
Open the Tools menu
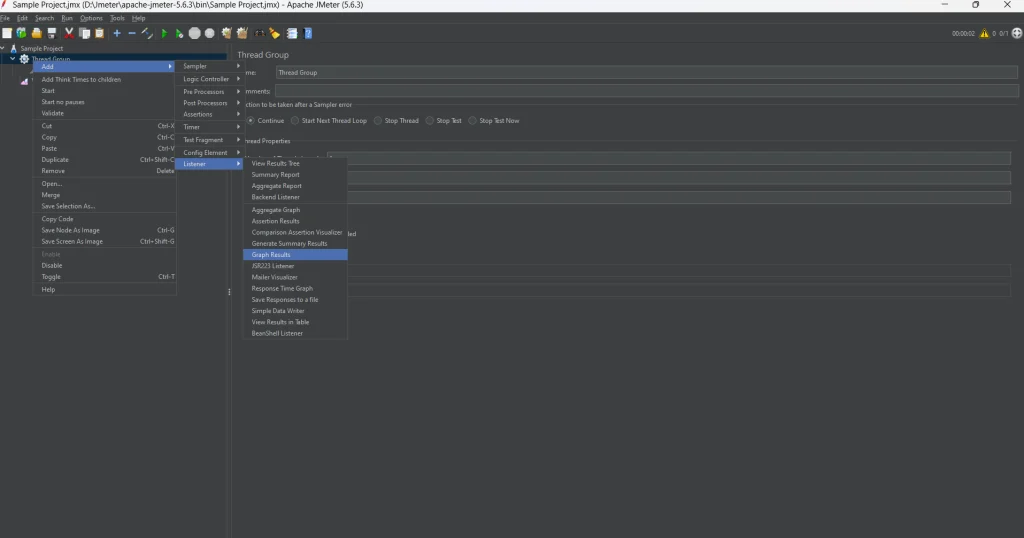(117, 18)
